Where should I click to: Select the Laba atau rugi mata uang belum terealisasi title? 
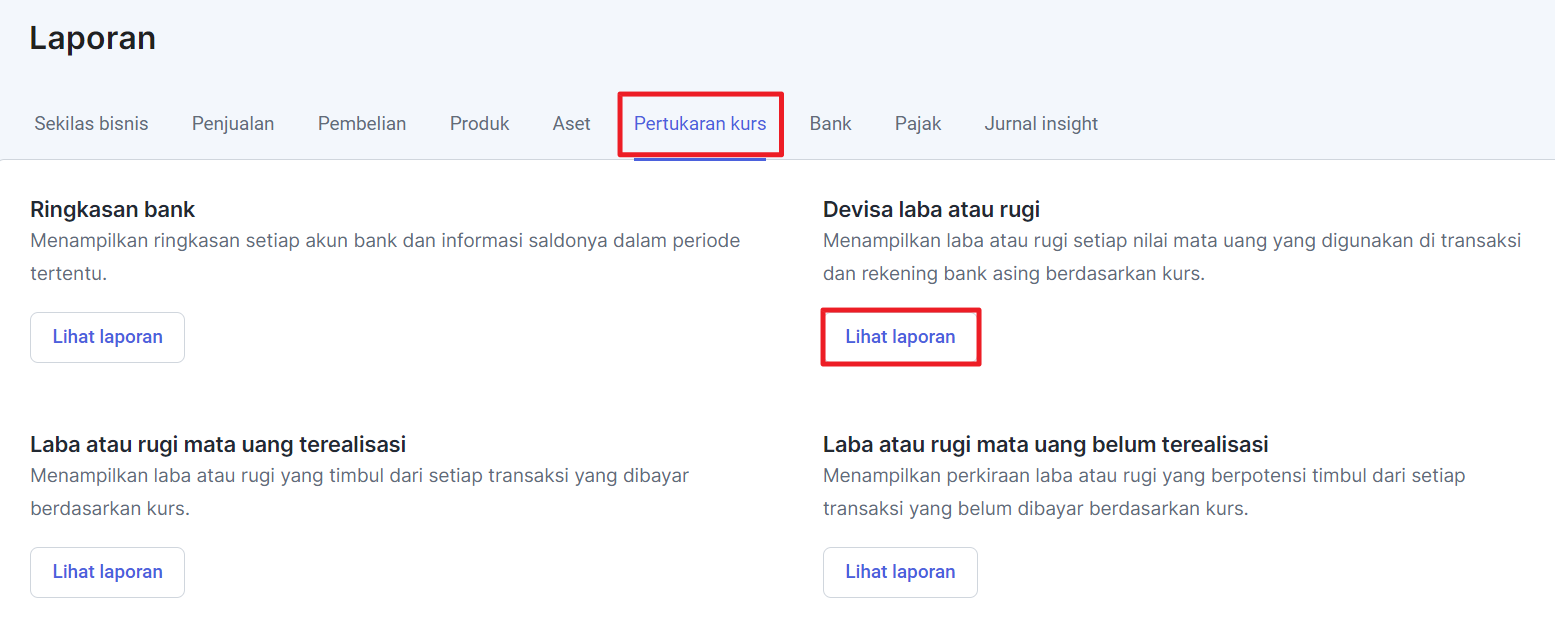[x=1045, y=445]
